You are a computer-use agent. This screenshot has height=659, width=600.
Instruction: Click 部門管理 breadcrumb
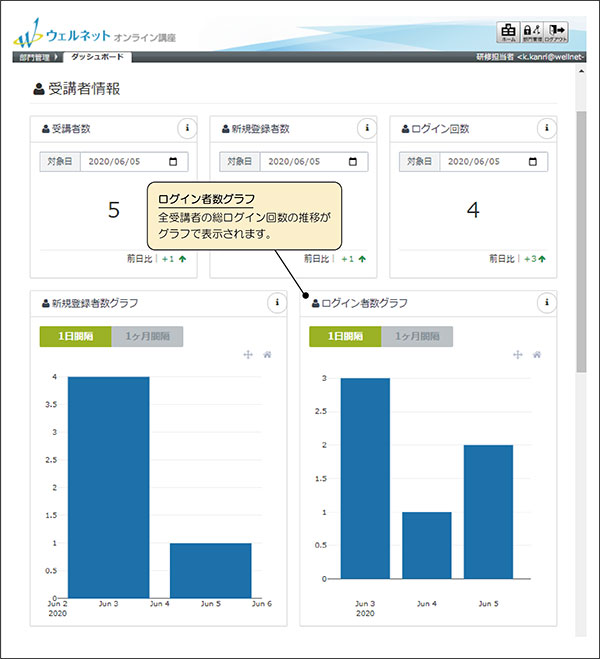coord(37,57)
